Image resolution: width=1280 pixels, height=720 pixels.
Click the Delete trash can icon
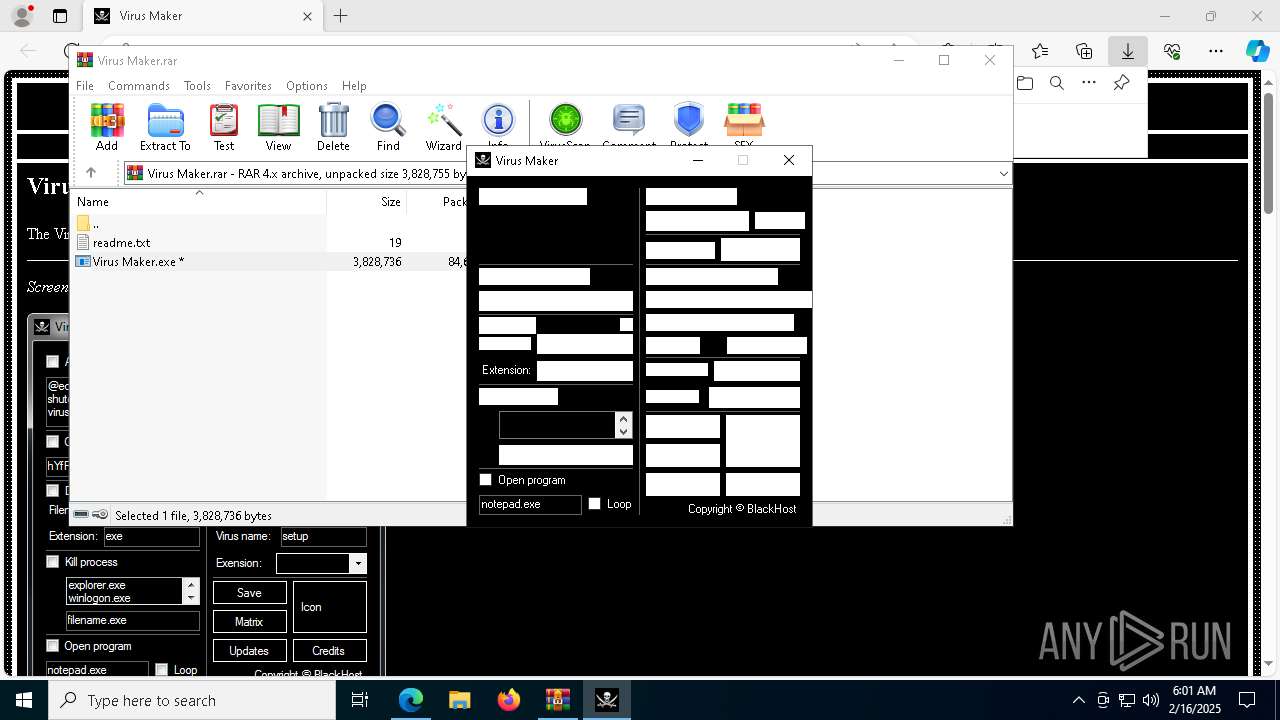point(333,127)
